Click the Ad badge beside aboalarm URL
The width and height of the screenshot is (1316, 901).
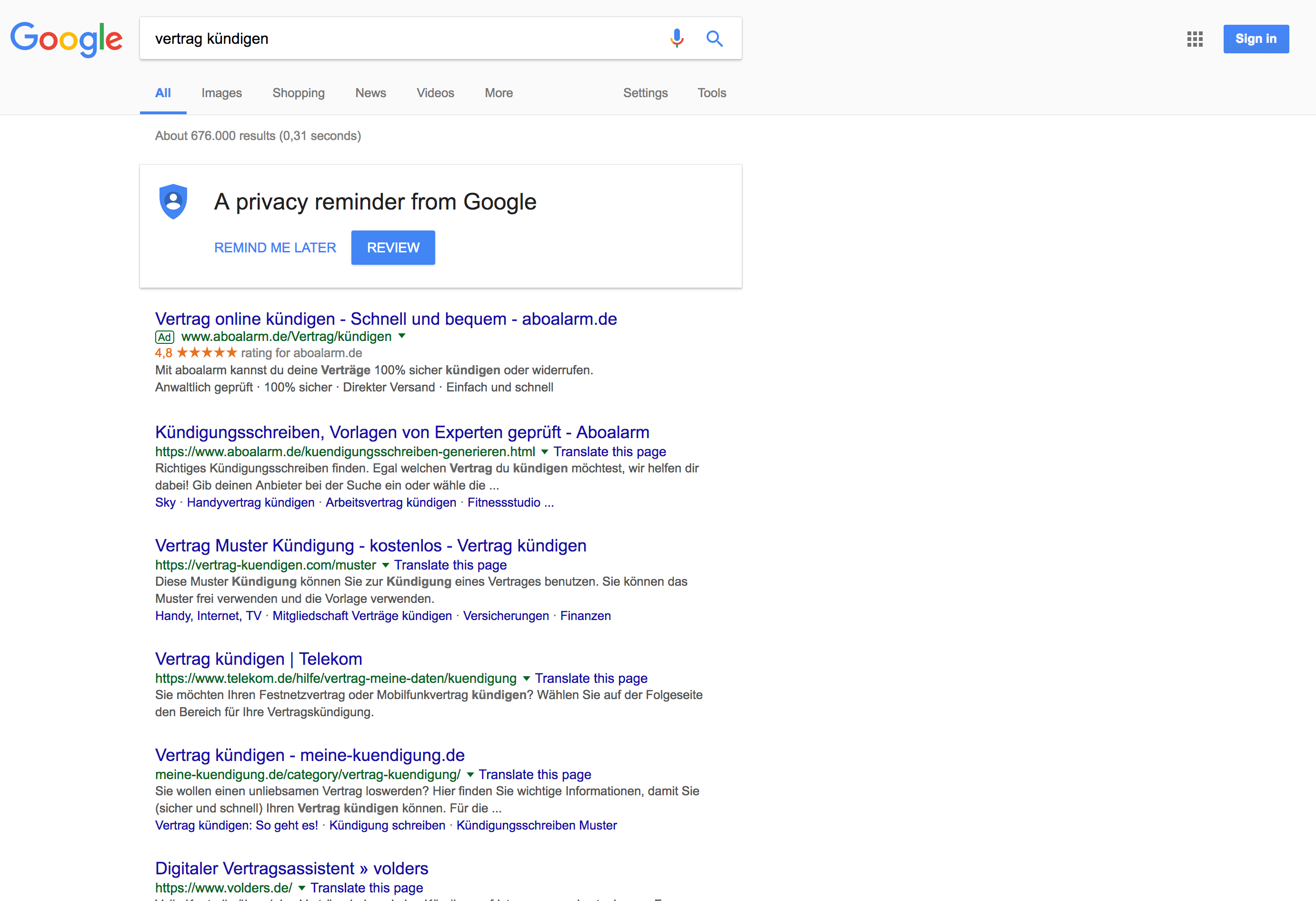click(x=164, y=337)
